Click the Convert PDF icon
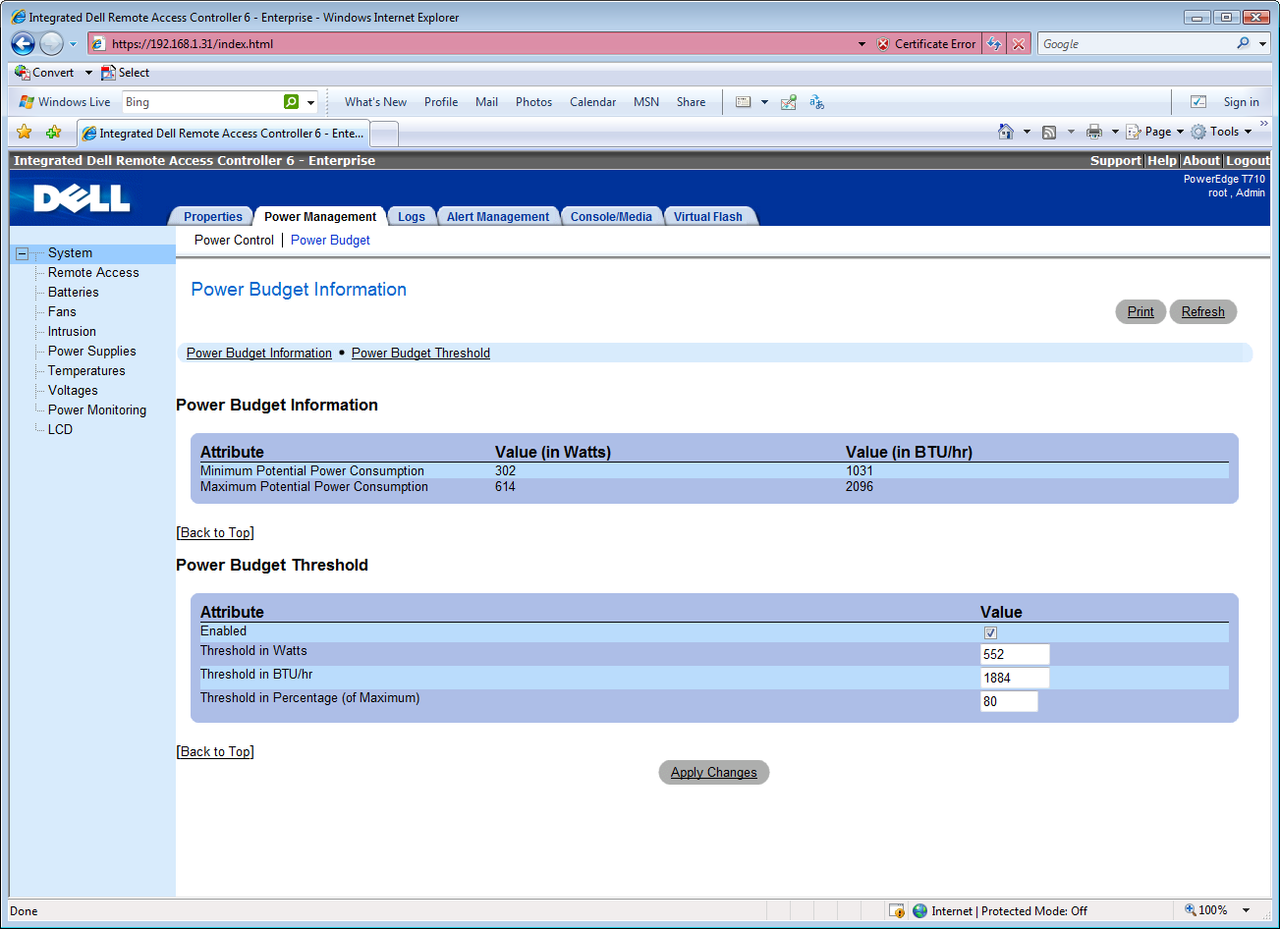1280x929 pixels. (22, 73)
